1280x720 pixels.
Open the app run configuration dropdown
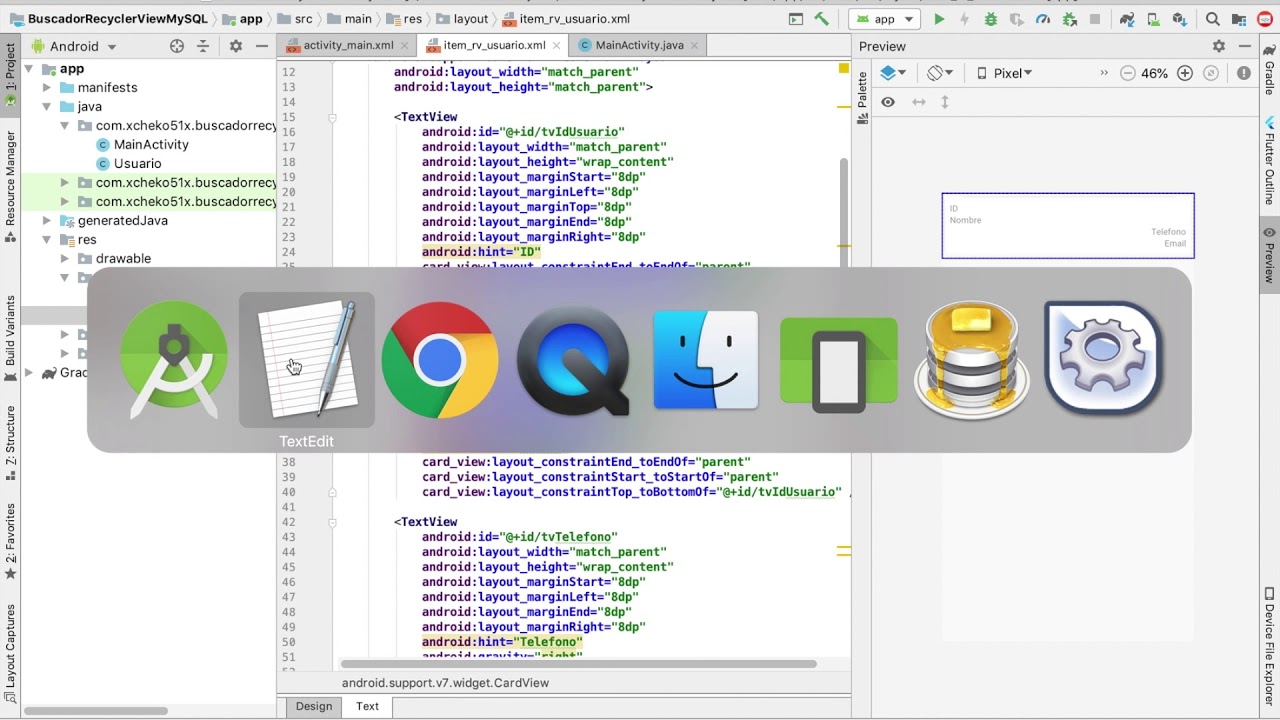[x=885, y=19]
